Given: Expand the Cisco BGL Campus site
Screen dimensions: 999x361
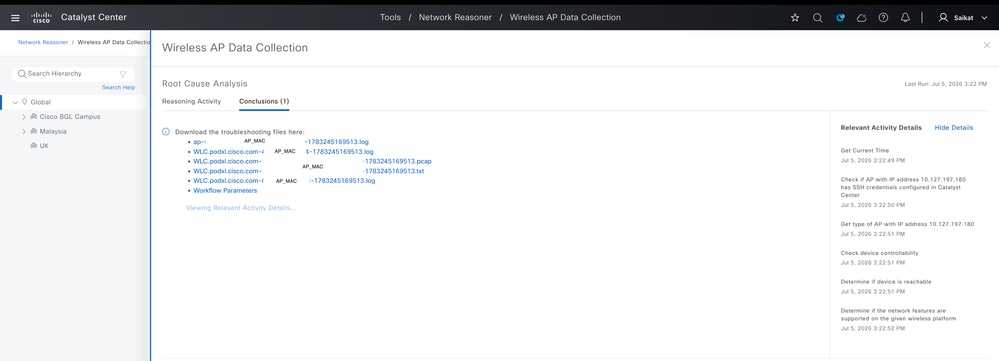Looking at the screenshot, I should pyautogui.click(x=24, y=117).
